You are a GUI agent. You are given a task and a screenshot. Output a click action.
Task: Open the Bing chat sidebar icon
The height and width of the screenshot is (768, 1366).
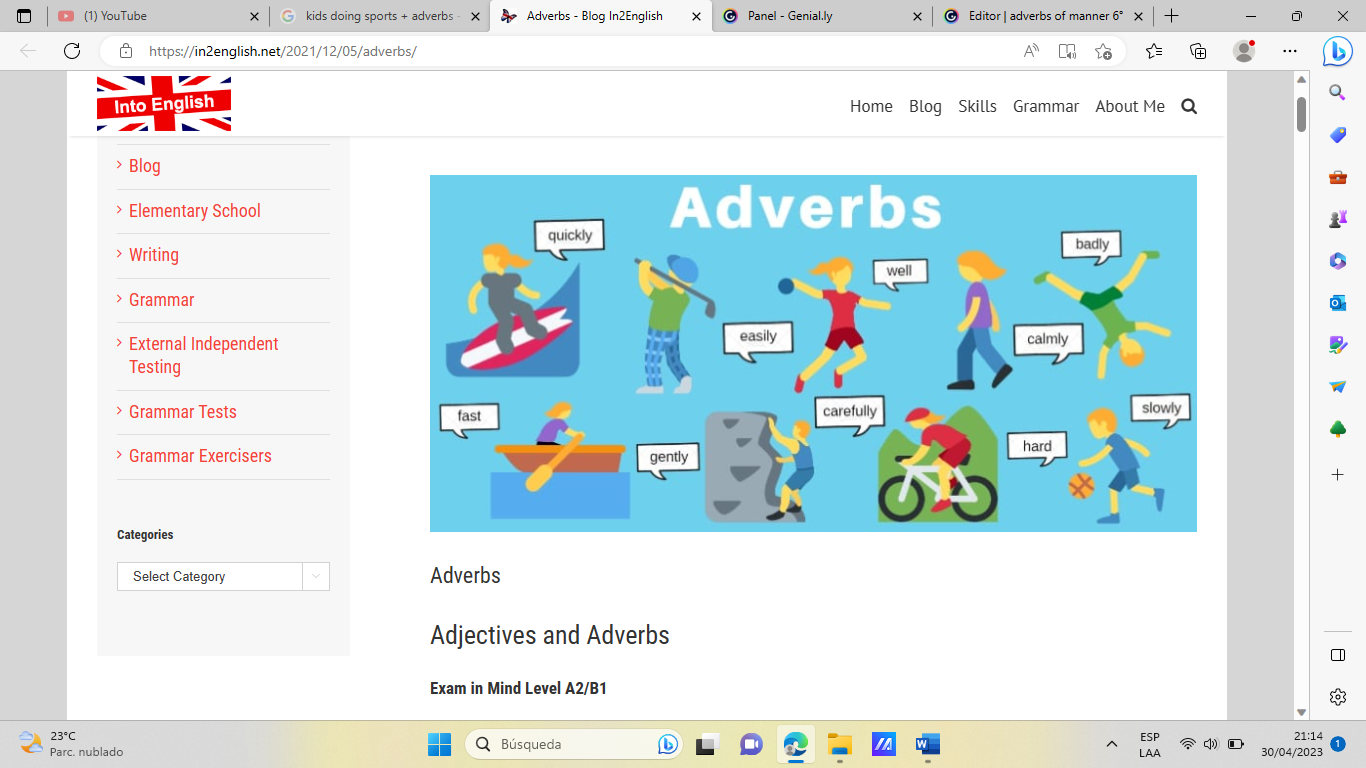(1337, 51)
